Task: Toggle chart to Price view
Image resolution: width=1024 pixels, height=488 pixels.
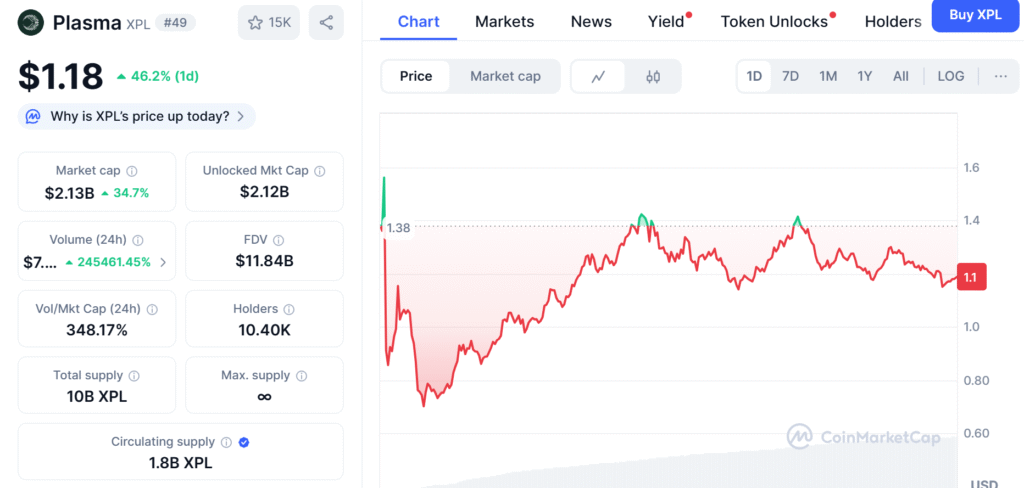Action: (416, 76)
